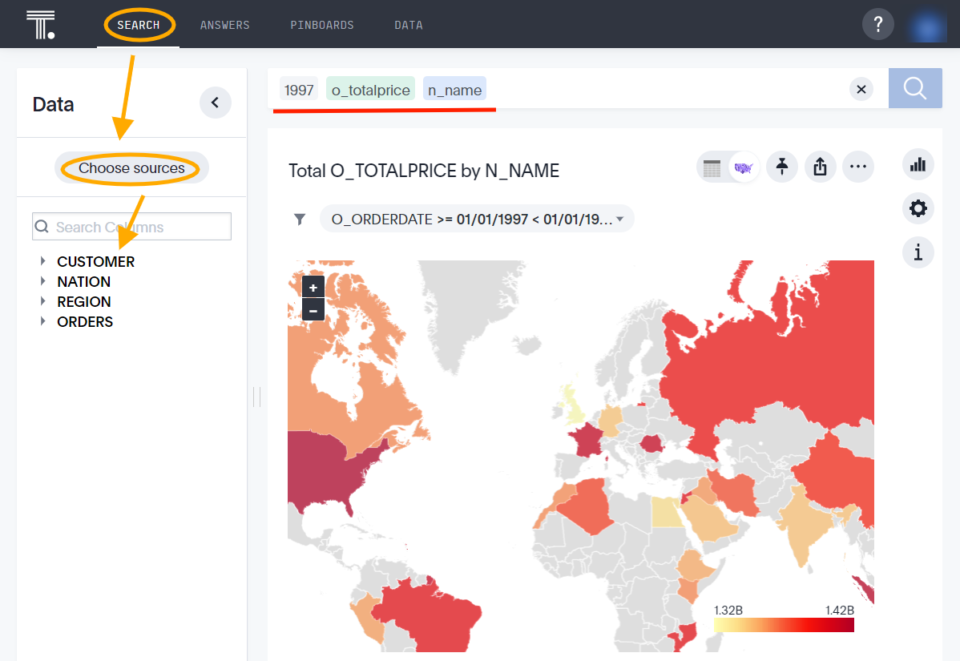This screenshot has height=661, width=960.
Task: Show answer details via the info icon
Action: click(x=917, y=252)
